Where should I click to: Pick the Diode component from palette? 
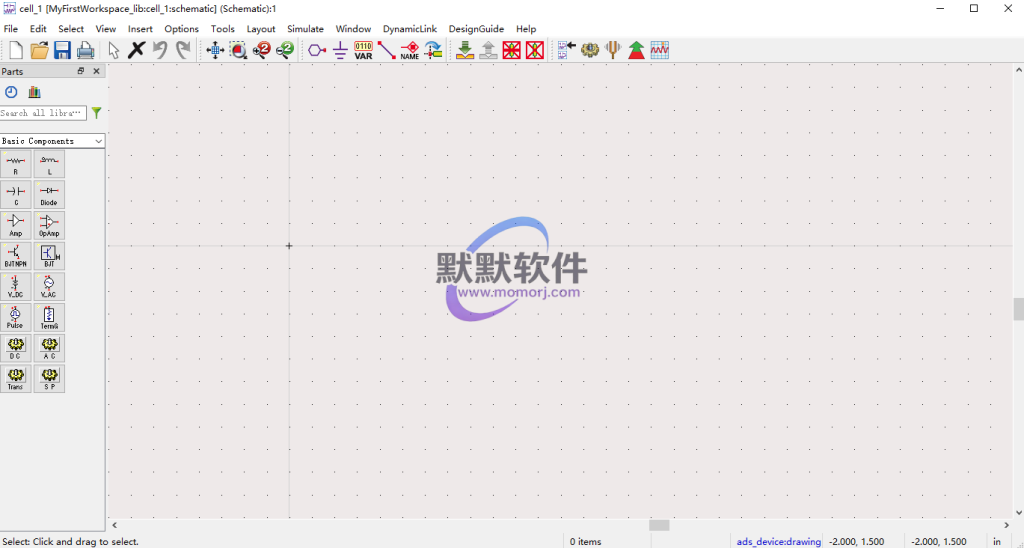49,195
